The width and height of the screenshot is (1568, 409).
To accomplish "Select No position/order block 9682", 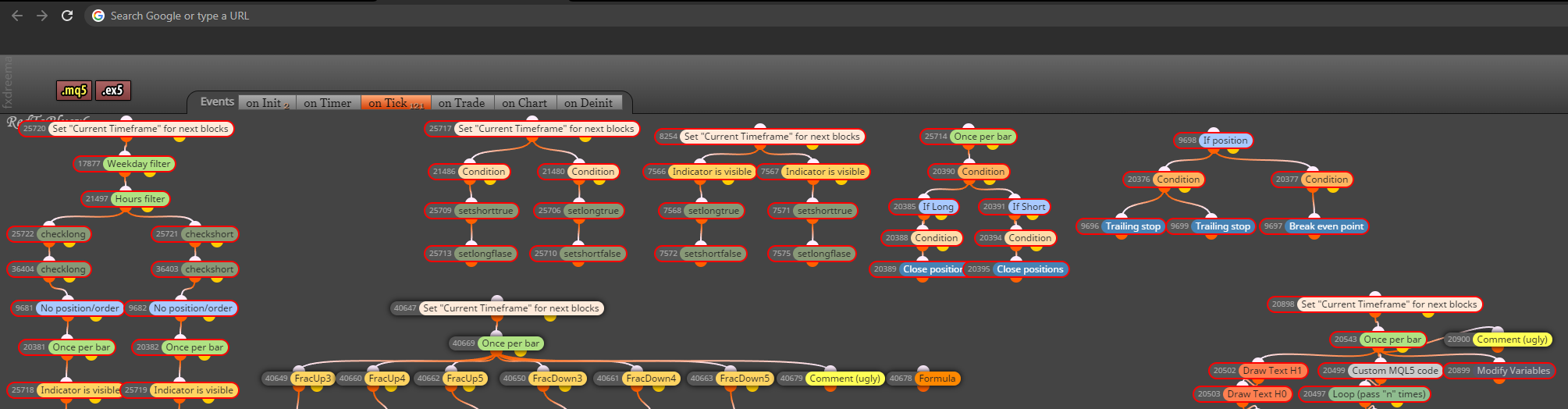I will click(181, 308).
